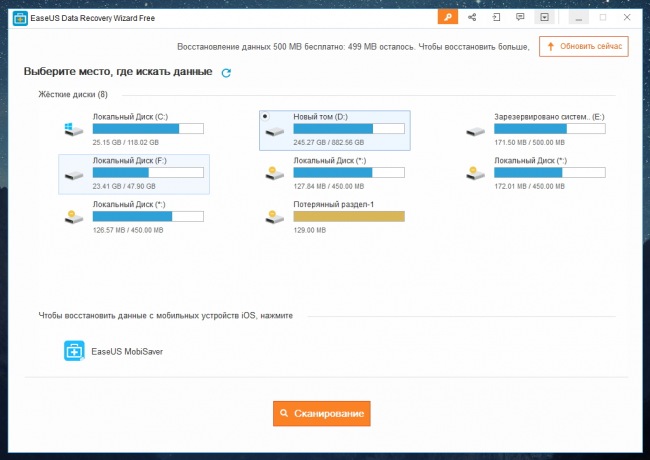Click the Жёсткие диски (8) section header
Screen dimensions: 650x460
(73, 94)
